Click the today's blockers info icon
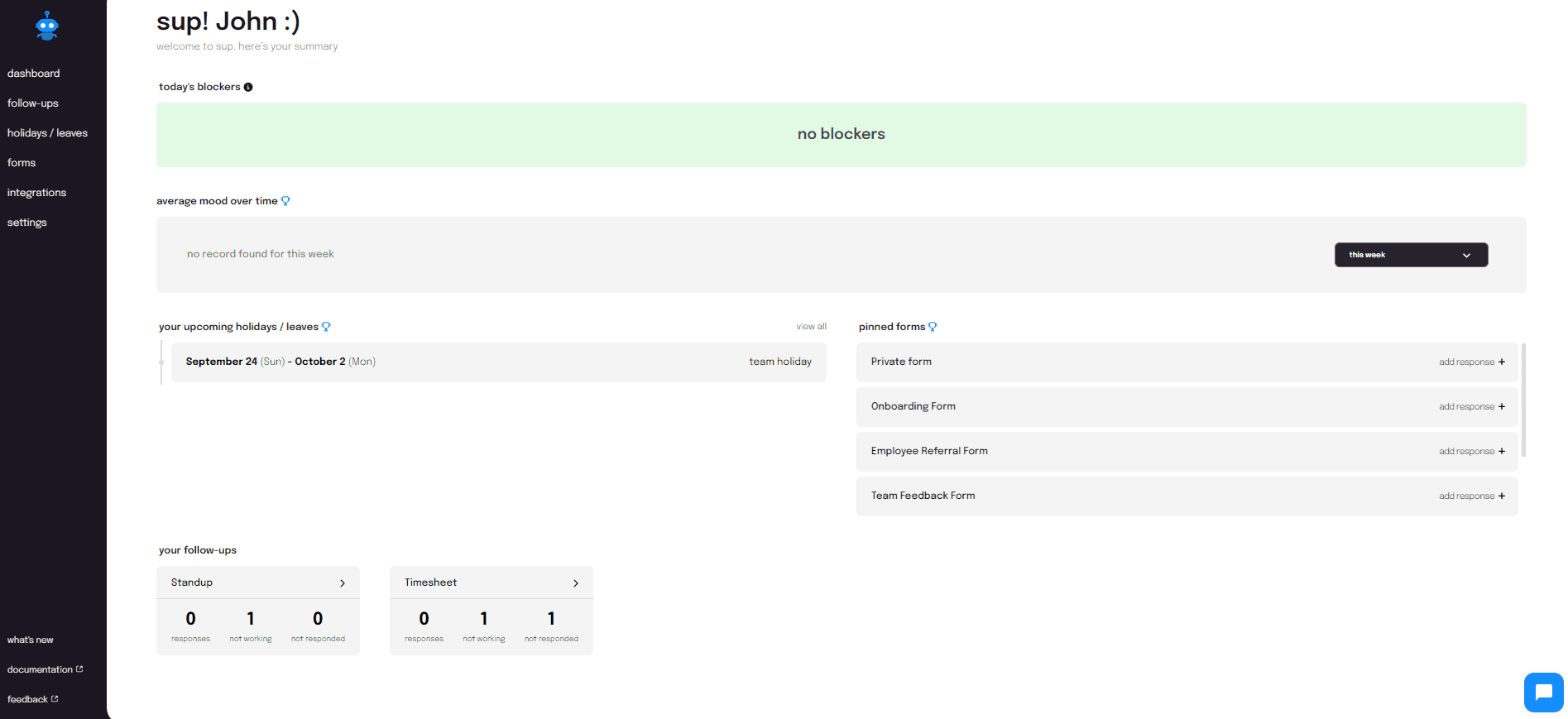Image resolution: width=1568 pixels, height=719 pixels. click(x=248, y=87)
